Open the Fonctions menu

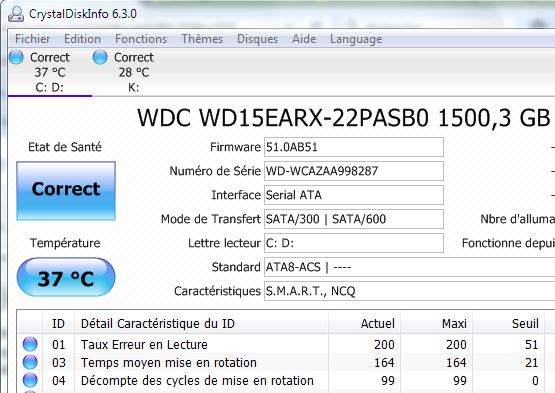(x=141, y=39)
